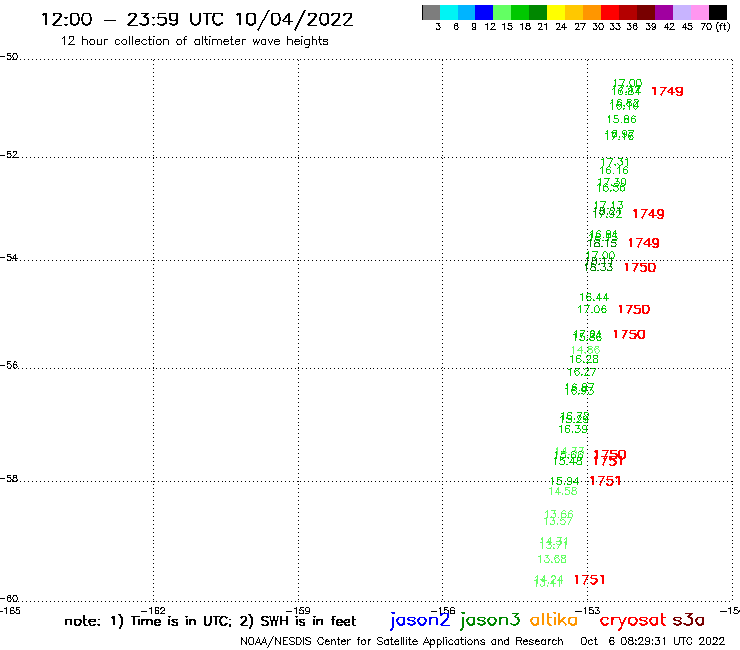Click the -156 longitude axis label
The image size is (740, 650).
click(x=443, y=611)
